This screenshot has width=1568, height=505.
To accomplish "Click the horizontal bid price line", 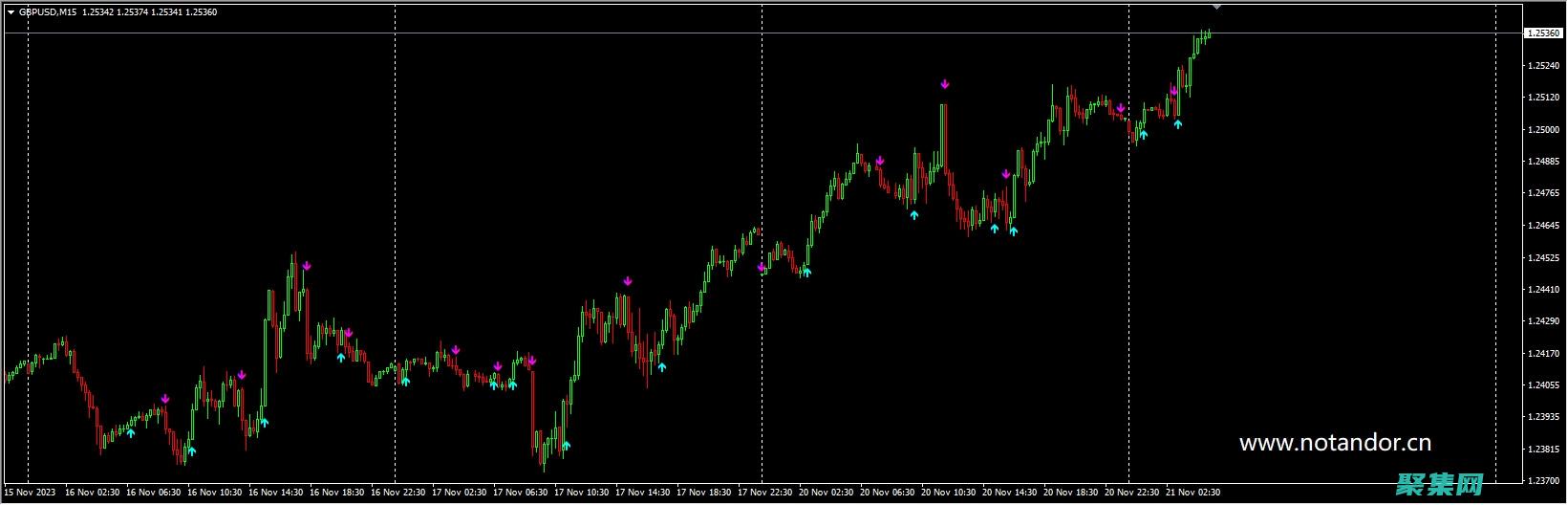I will point(669,33).
